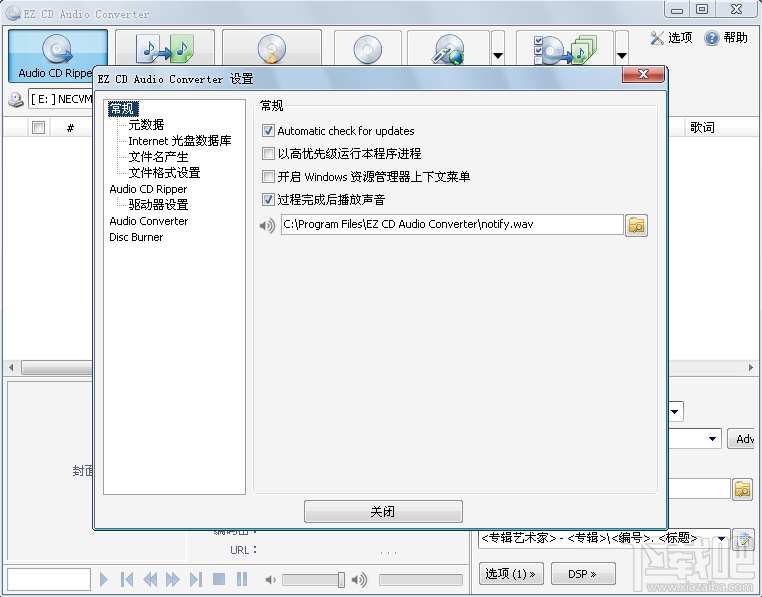The height and width of the screenshot is (597, 762).
Task: Start playback with the play button
Action: point(104,579)
